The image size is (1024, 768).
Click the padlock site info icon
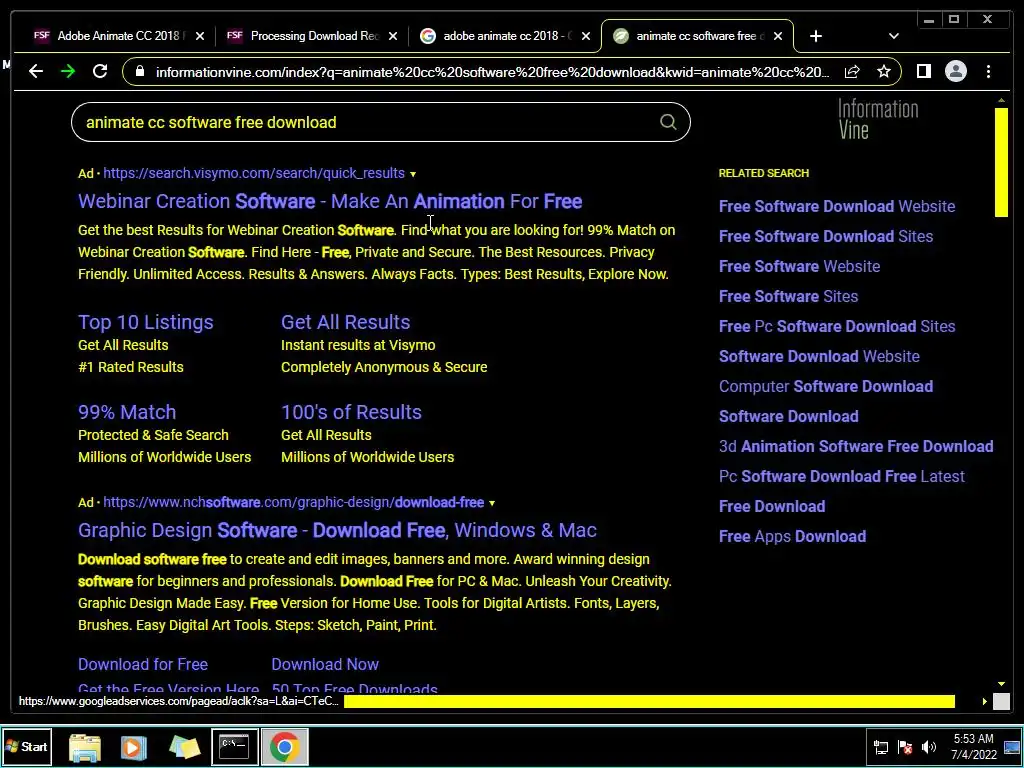[139, 72]
